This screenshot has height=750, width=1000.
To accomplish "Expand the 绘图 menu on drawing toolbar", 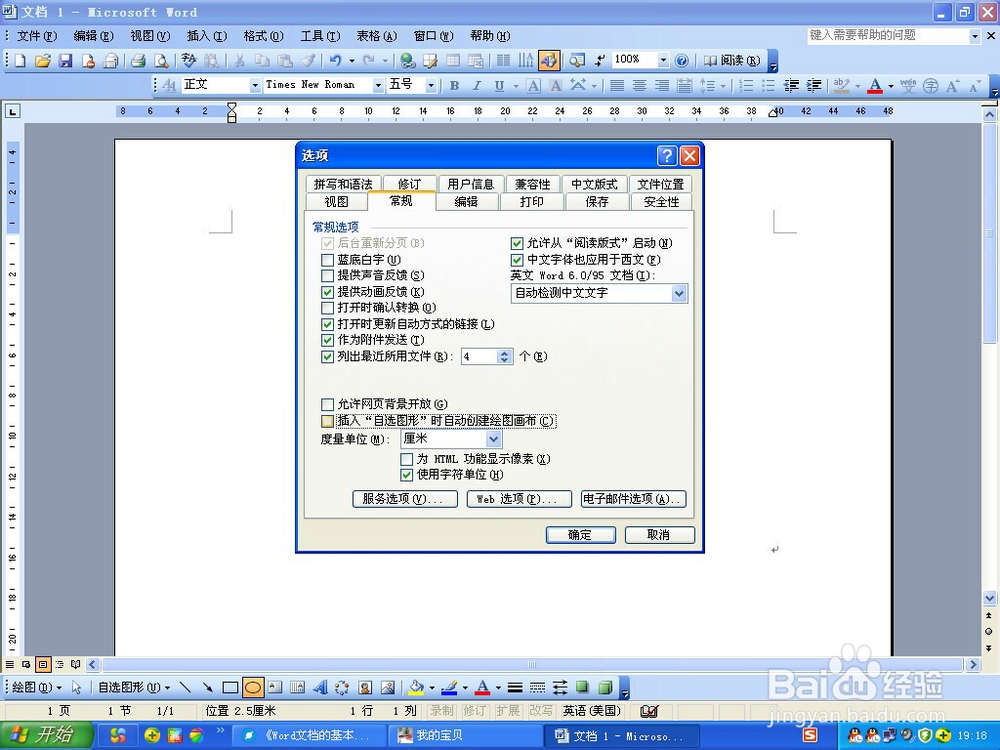I will (x=37, y=688).
